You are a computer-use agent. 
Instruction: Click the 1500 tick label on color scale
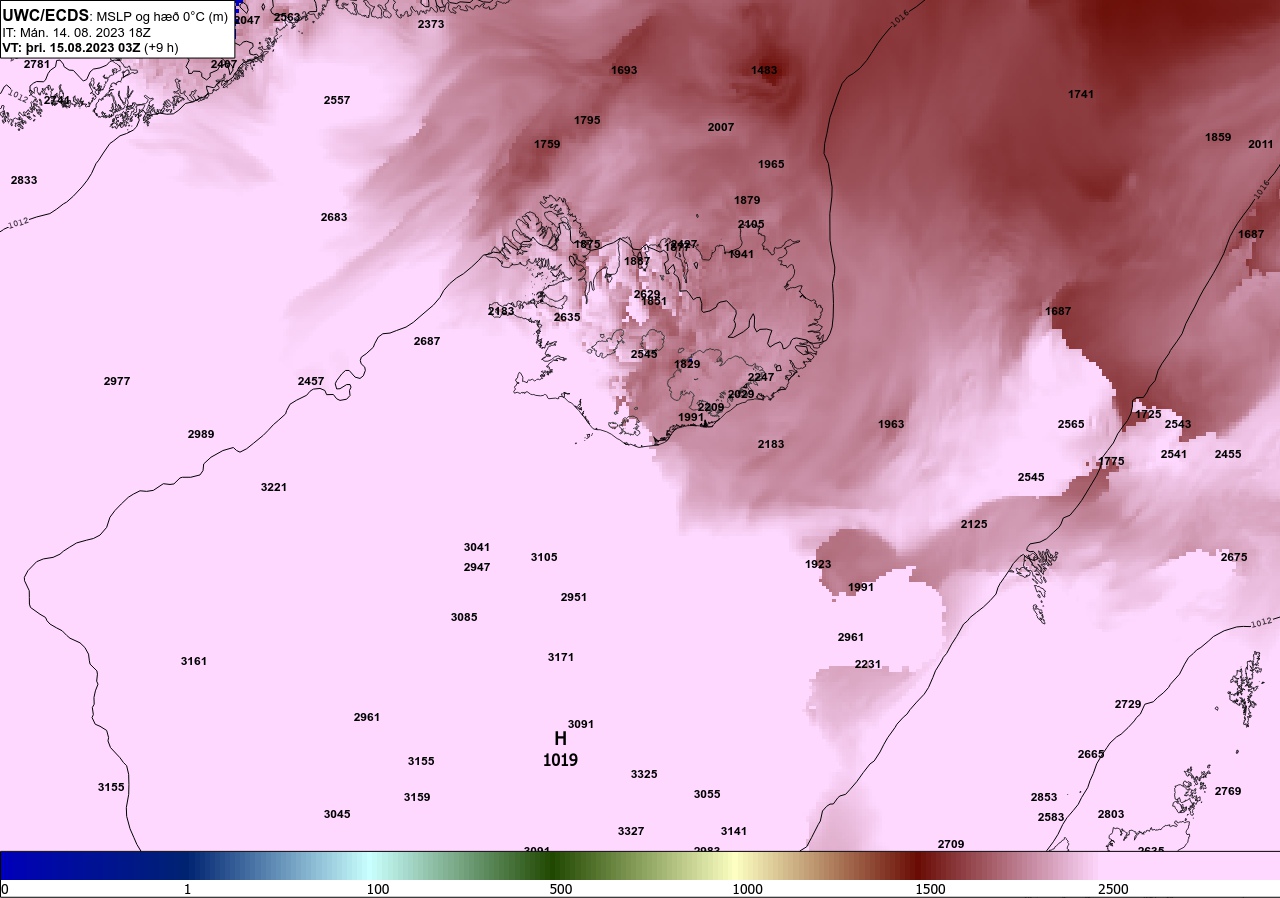(930, 889)
